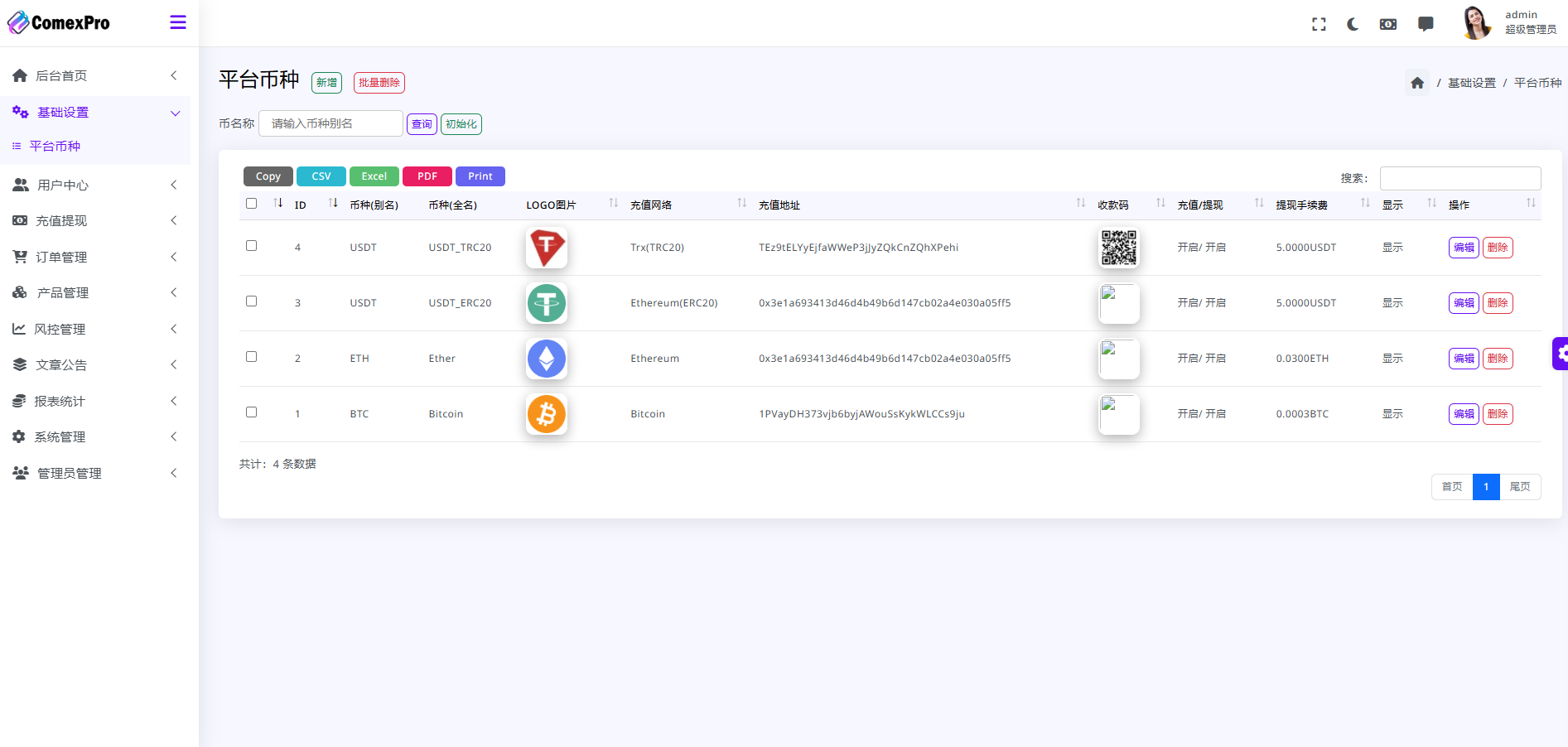Check the select-all checkbox in table header

pos(251,204)
